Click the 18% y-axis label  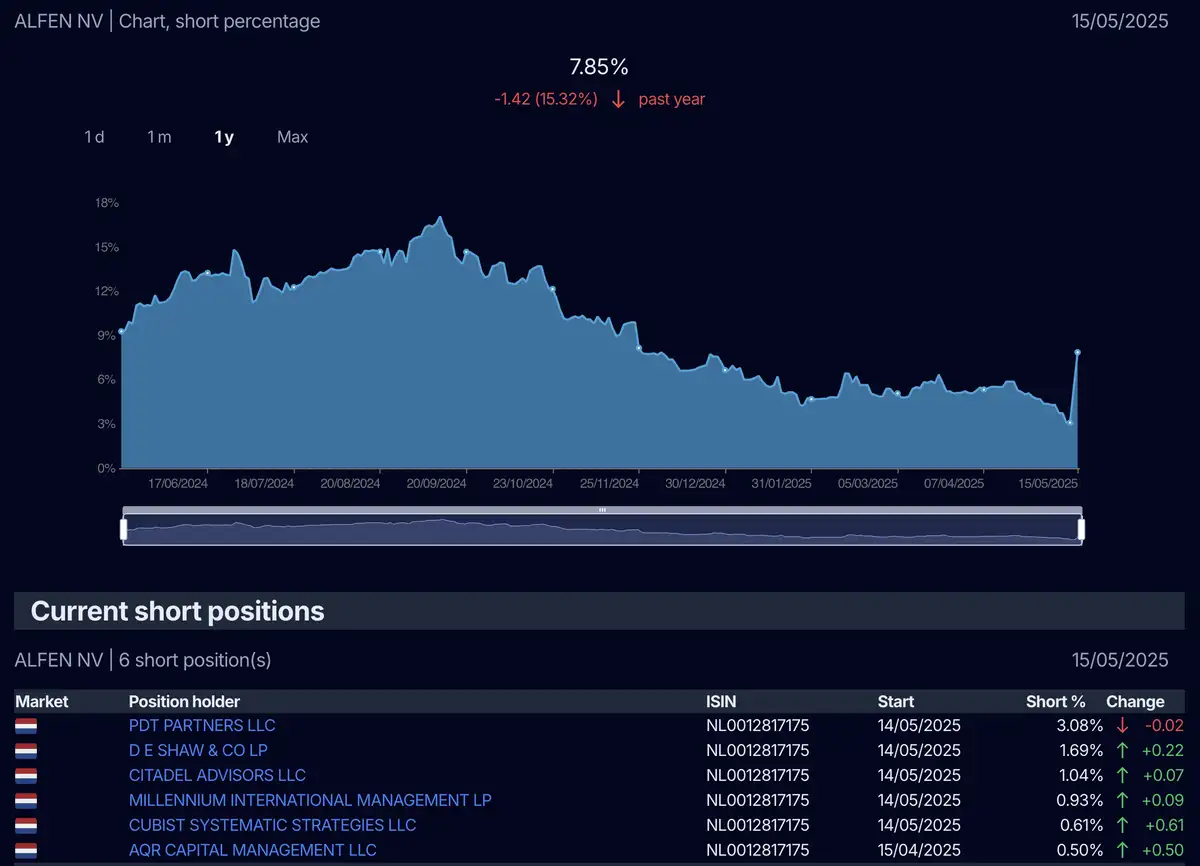coord(108,202)
